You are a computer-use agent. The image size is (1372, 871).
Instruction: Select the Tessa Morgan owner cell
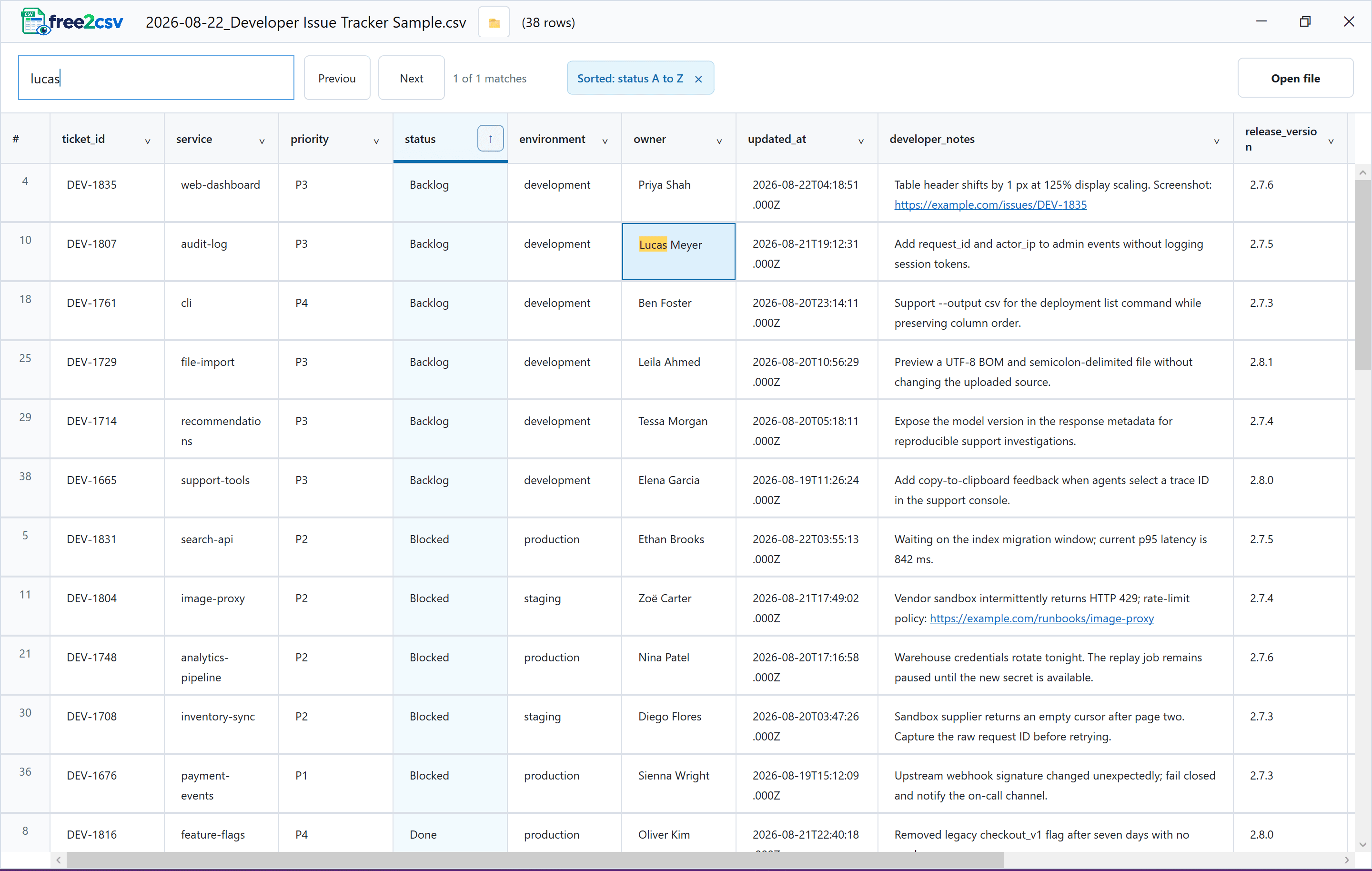pos(678,429)
